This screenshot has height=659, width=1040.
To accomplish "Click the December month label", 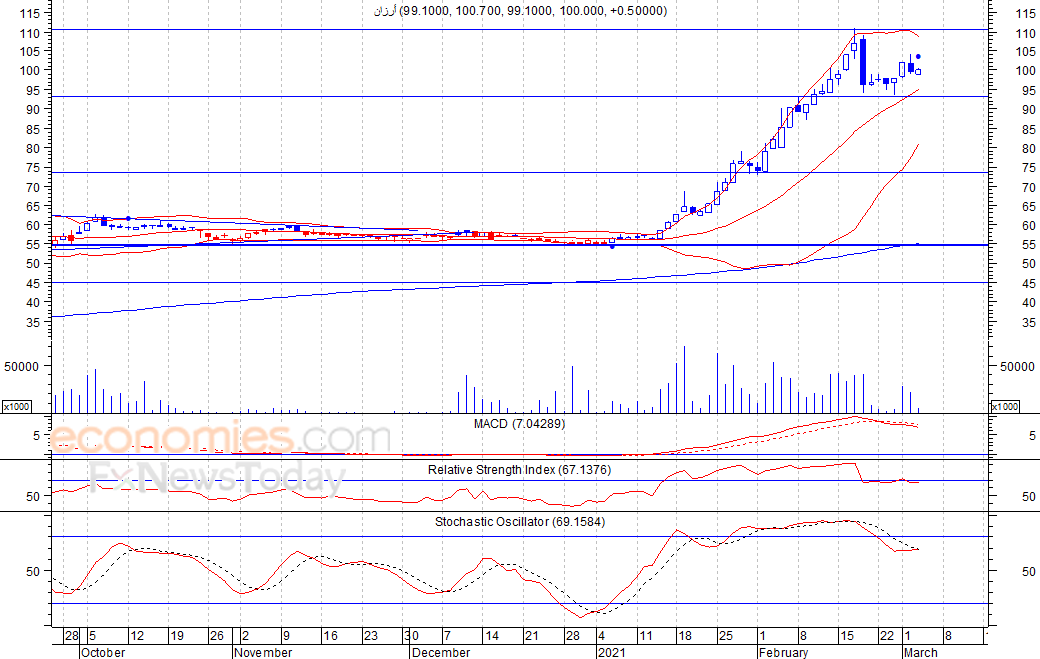I will point(441,652).
